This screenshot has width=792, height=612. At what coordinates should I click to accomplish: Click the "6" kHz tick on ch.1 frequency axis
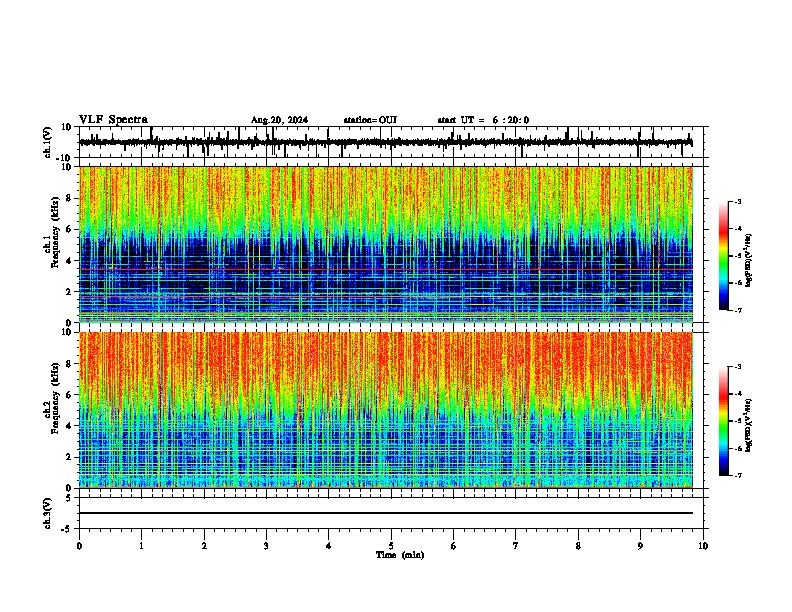pos(69,229)
